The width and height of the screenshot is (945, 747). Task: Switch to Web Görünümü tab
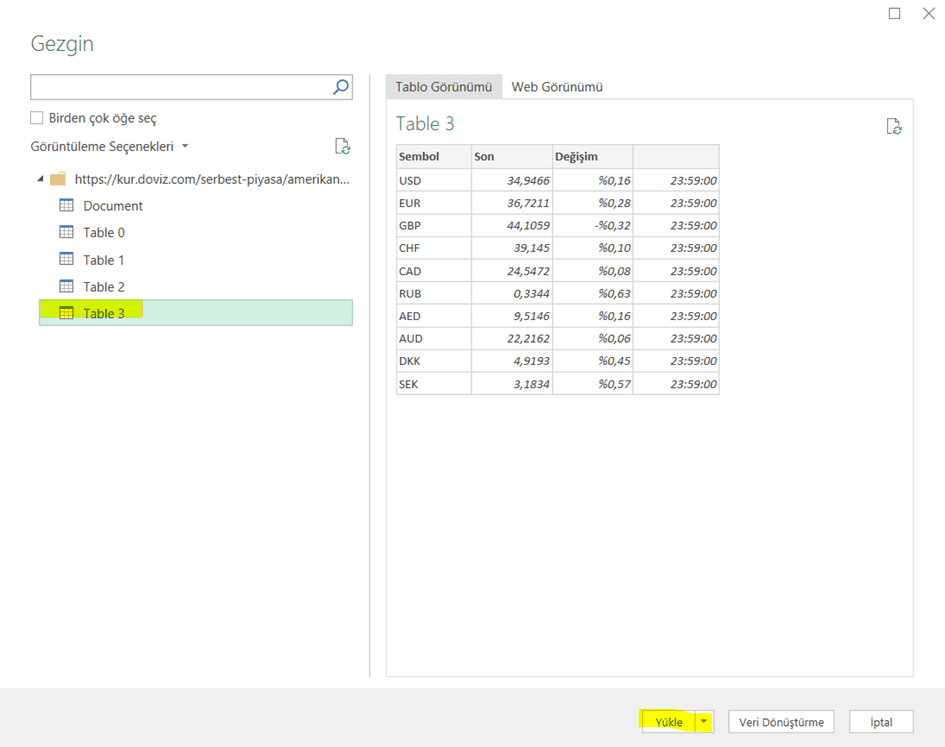[557, 87]
